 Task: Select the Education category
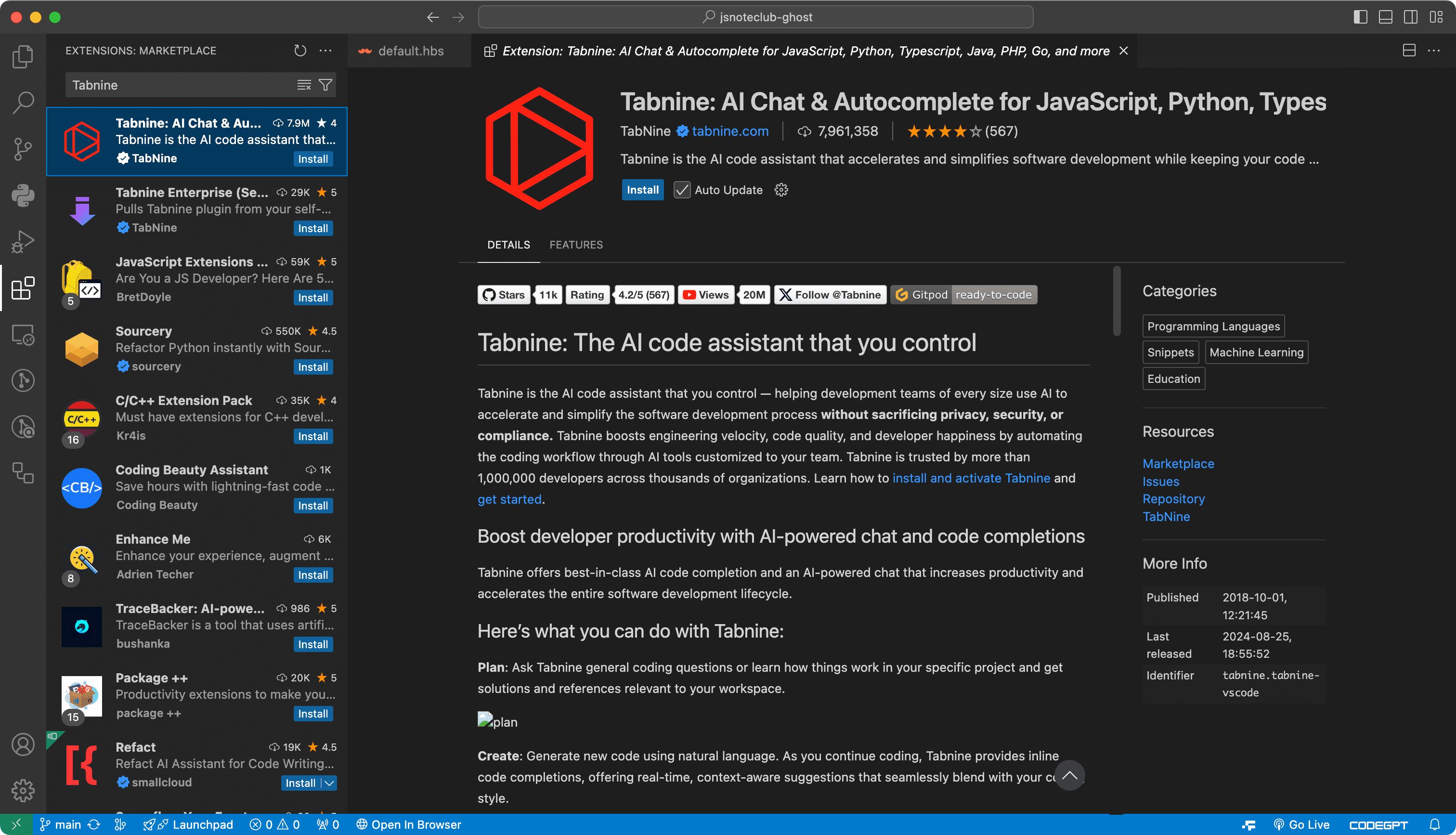pos(1173,378)
